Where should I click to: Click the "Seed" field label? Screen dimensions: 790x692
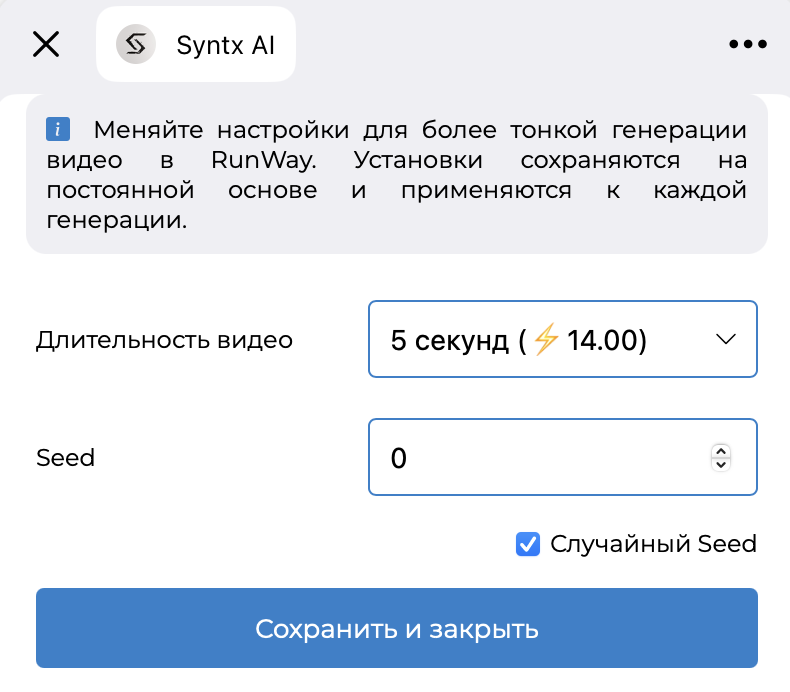[x=65, y=458]
